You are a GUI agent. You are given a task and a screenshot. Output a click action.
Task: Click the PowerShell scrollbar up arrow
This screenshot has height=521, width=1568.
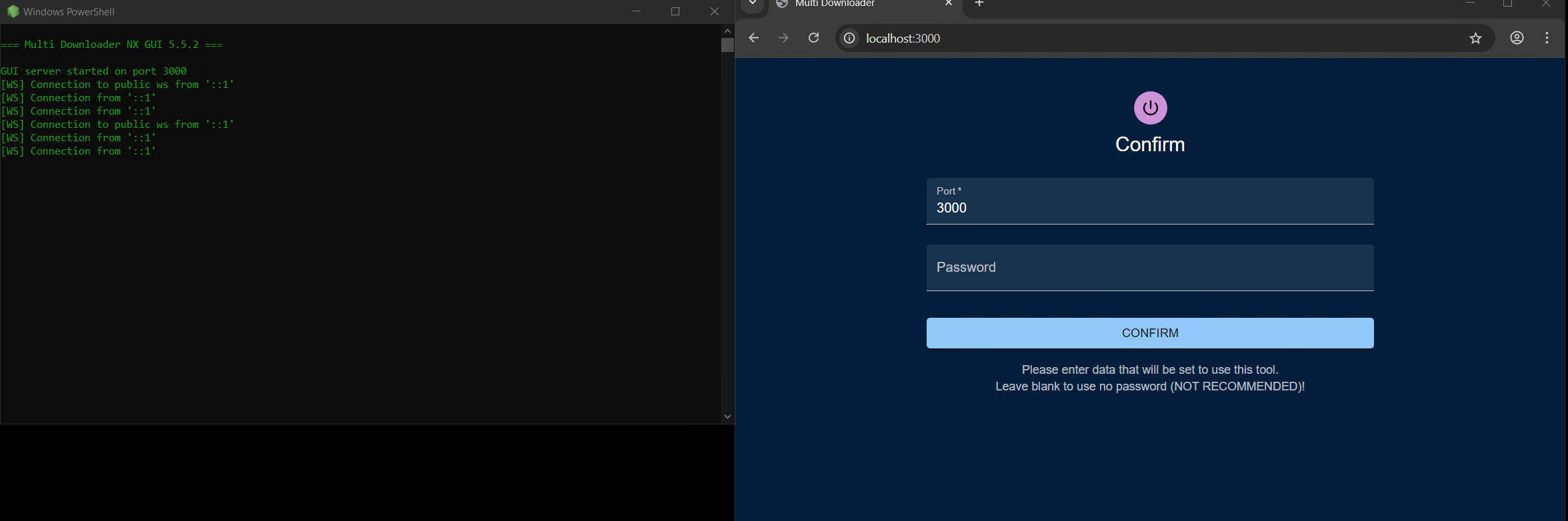(727, 31)
